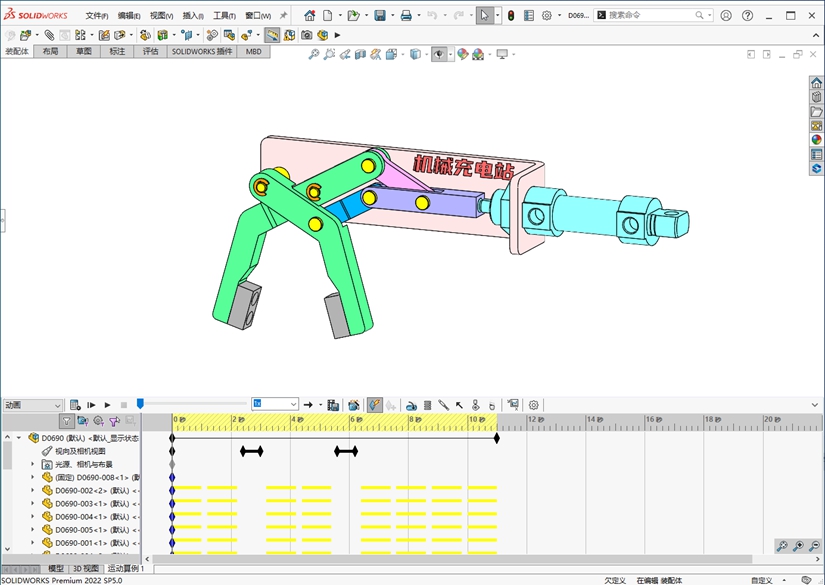Expand the lights and cameras node

click(33, 464)
